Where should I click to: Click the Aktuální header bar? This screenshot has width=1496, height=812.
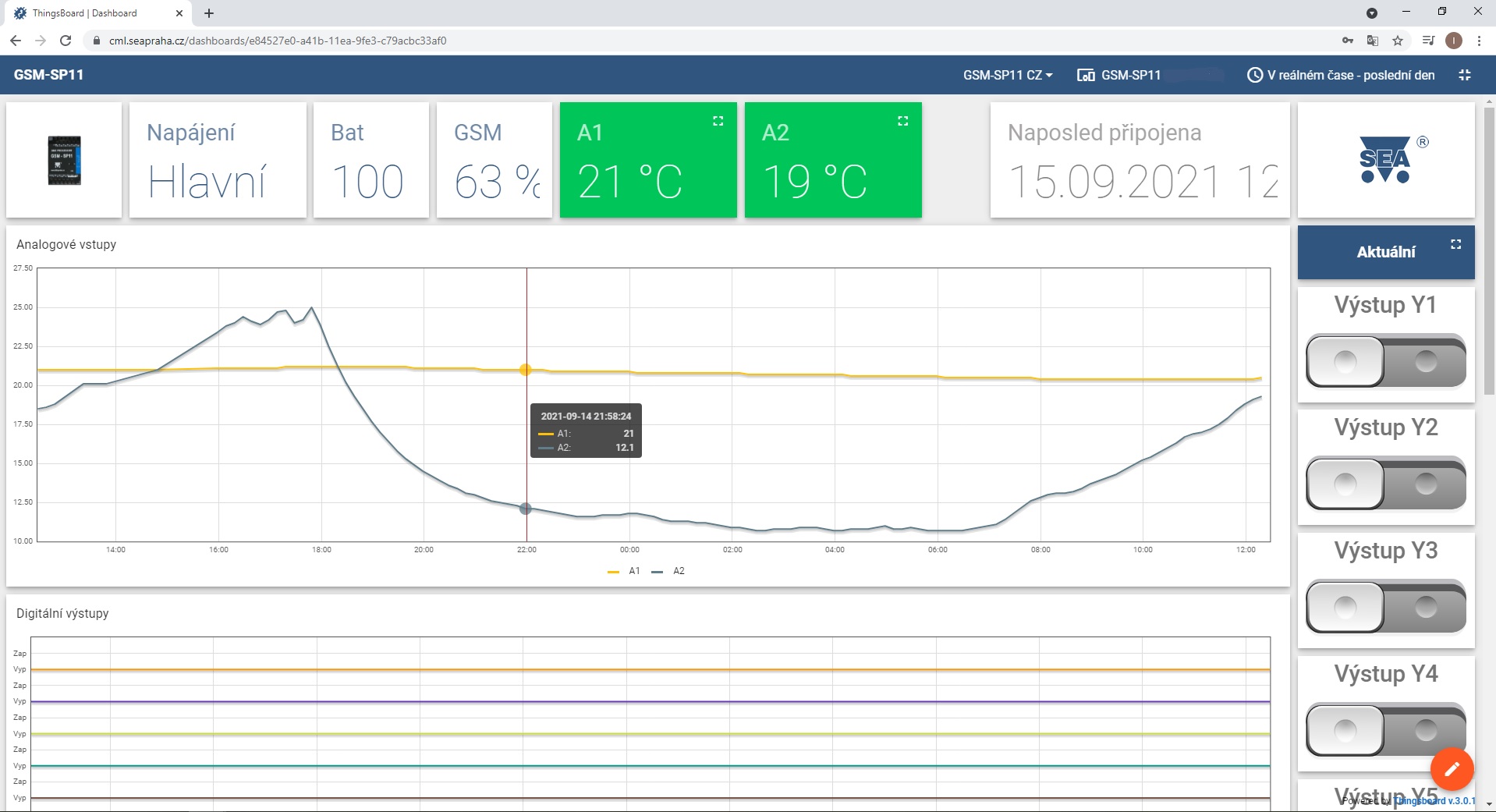1386,252
